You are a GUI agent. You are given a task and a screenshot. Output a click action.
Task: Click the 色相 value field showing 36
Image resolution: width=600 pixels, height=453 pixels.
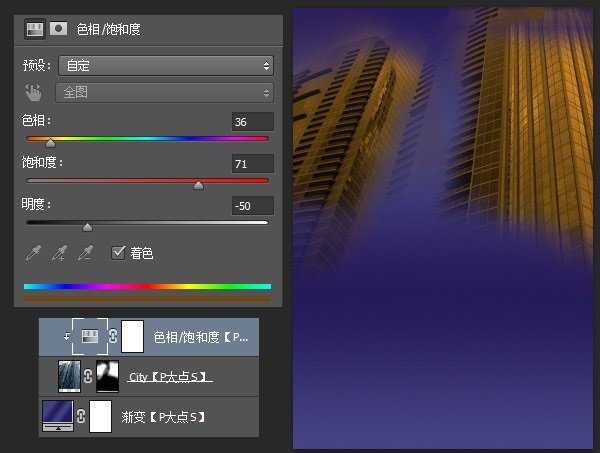[251, 122]
